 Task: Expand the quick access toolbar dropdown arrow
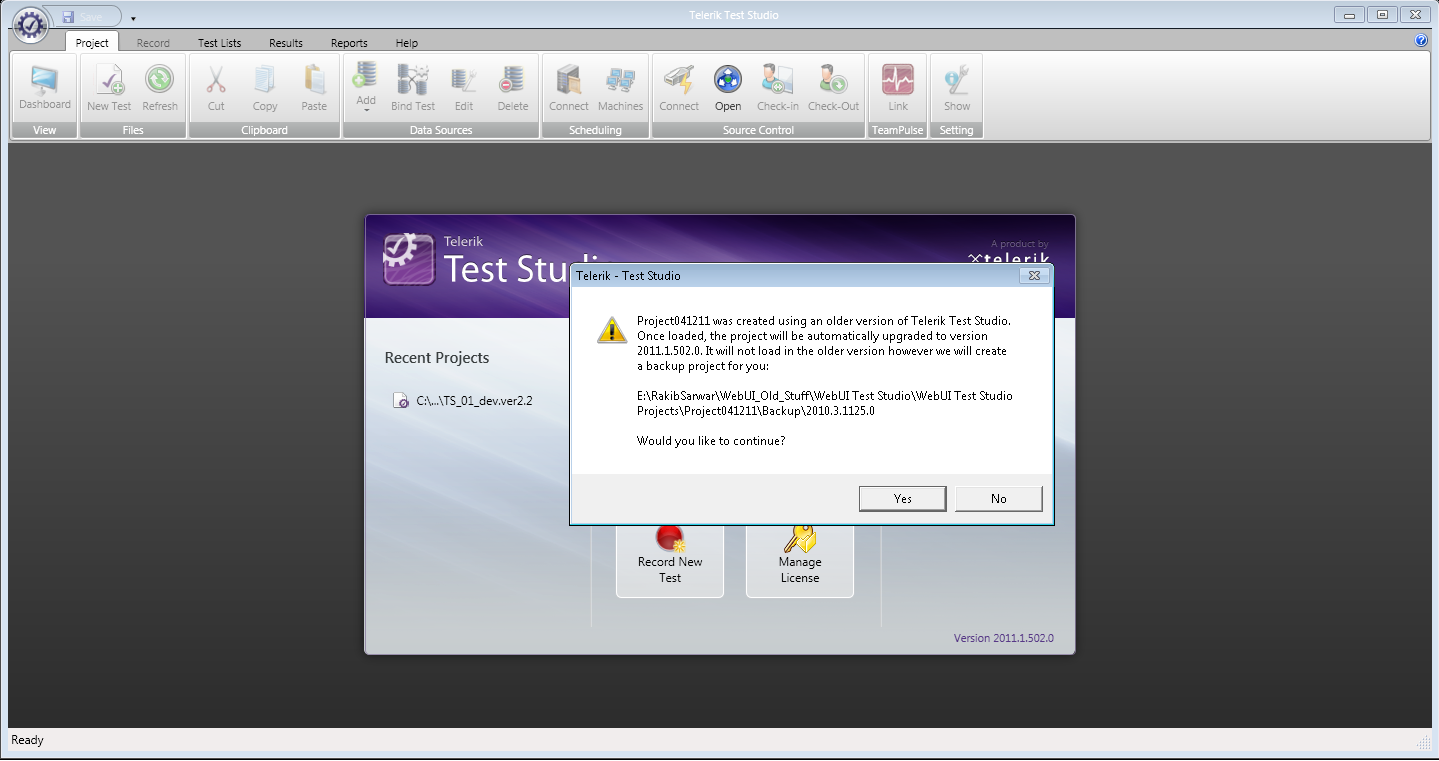click(x=133, y=18)
